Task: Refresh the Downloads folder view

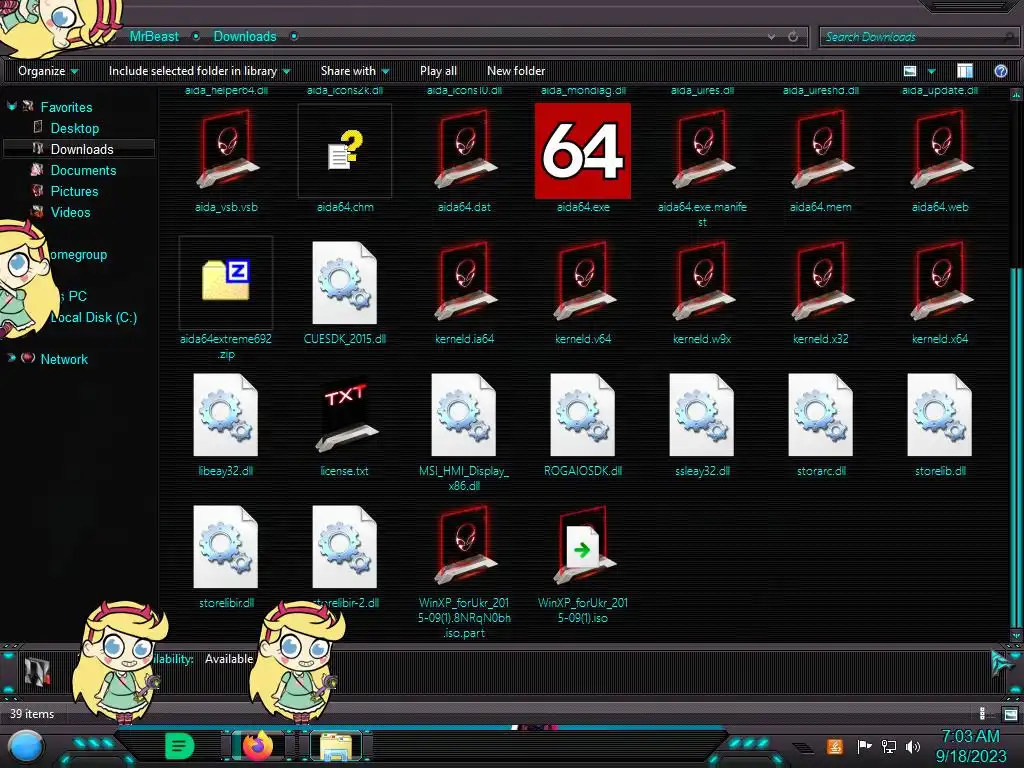Action: click(793, 37)
